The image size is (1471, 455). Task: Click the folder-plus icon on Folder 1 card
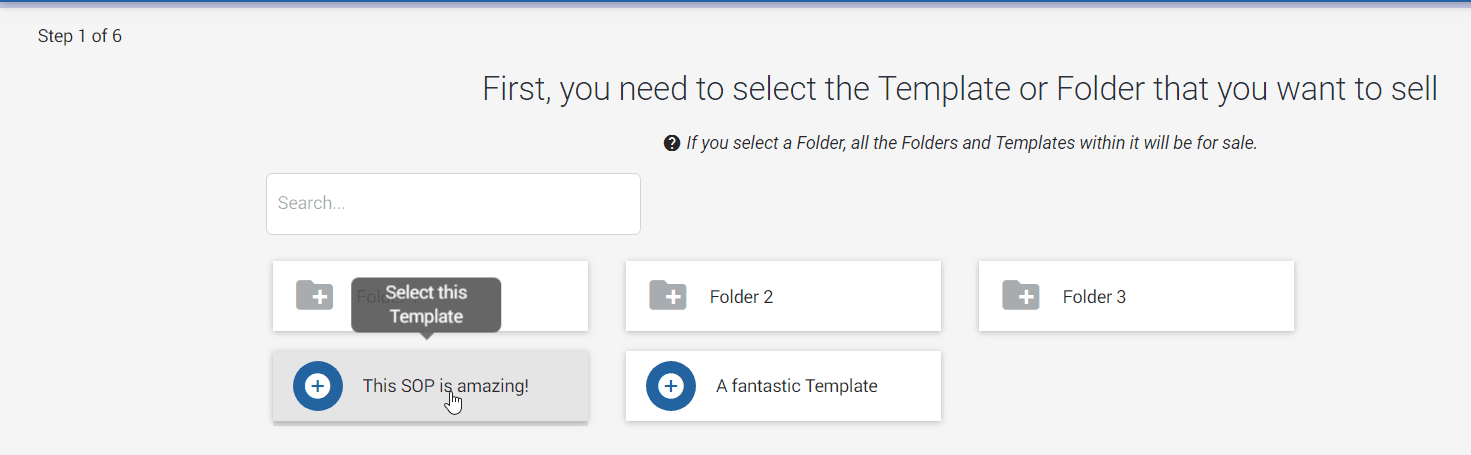coord(315,295)
